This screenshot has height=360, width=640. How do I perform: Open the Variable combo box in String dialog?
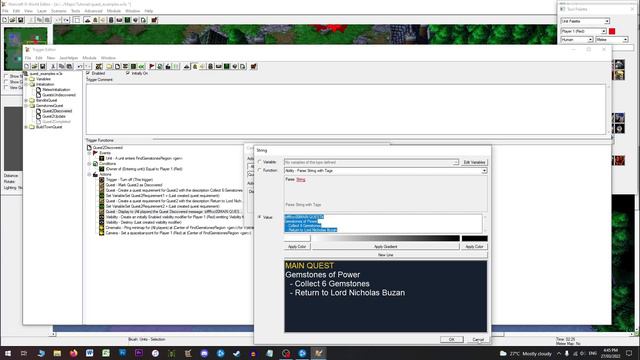coord(371,162)
